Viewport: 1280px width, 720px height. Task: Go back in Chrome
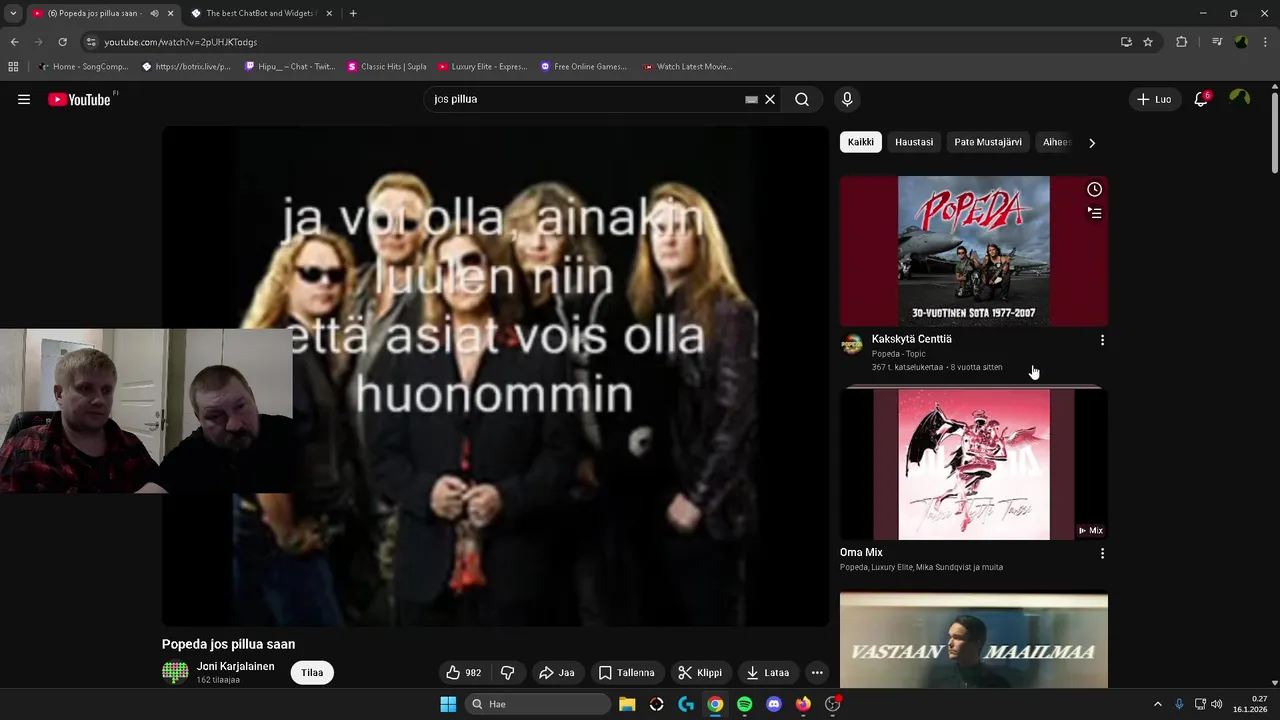coord(14,42)
